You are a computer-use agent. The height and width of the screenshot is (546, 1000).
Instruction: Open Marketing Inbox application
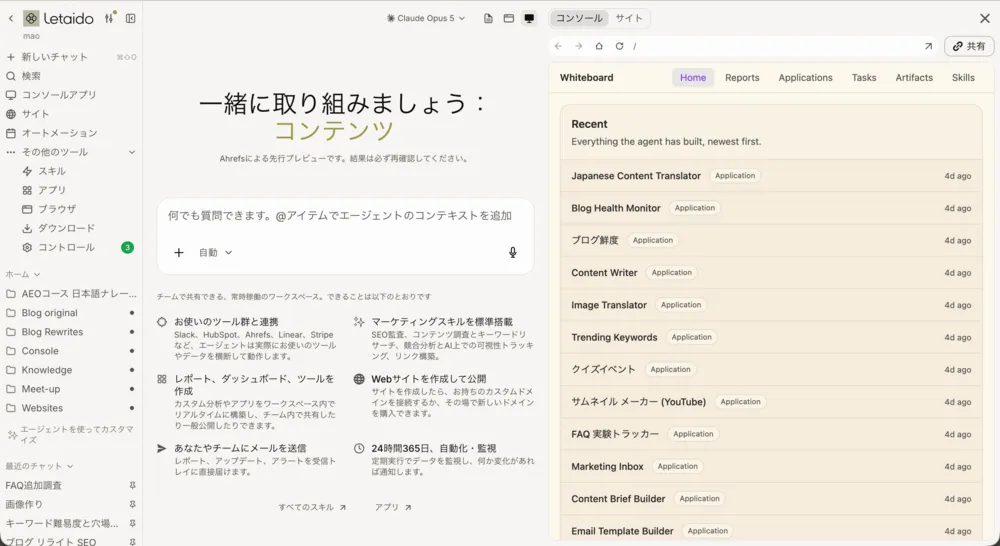[x=771, y=466]
